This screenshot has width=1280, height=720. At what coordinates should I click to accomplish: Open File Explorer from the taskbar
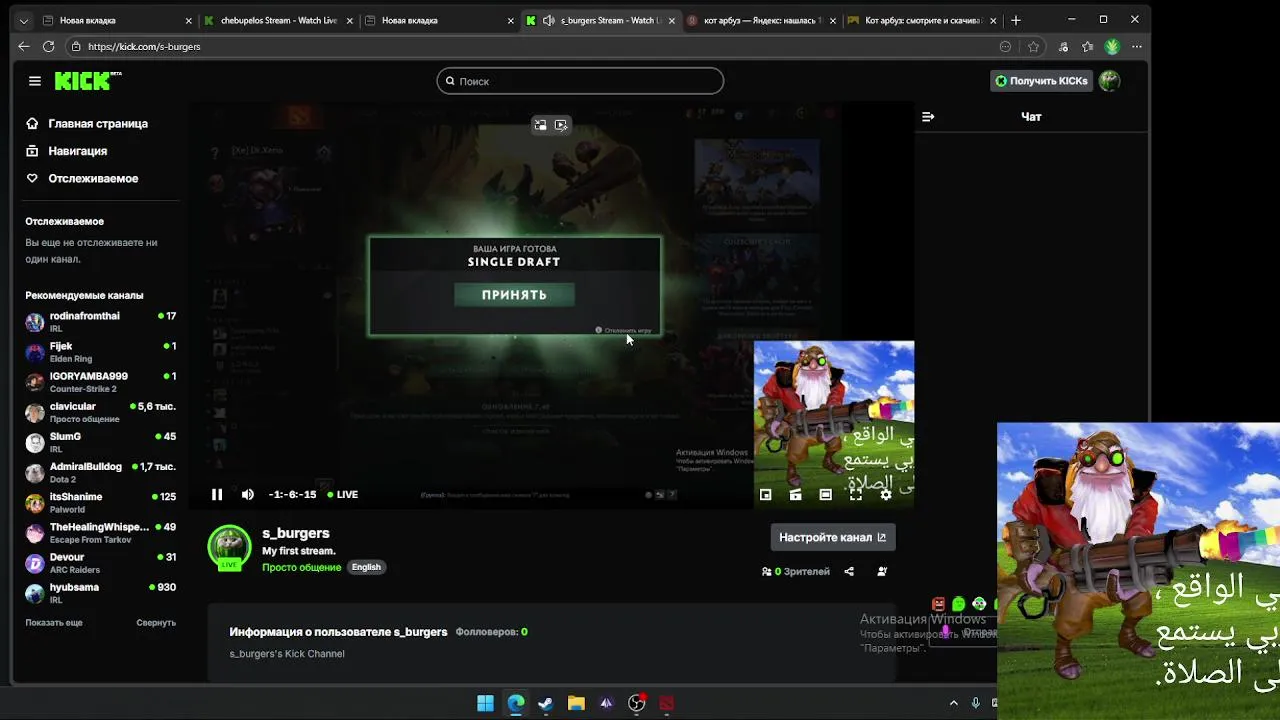(x=576, y=703)
